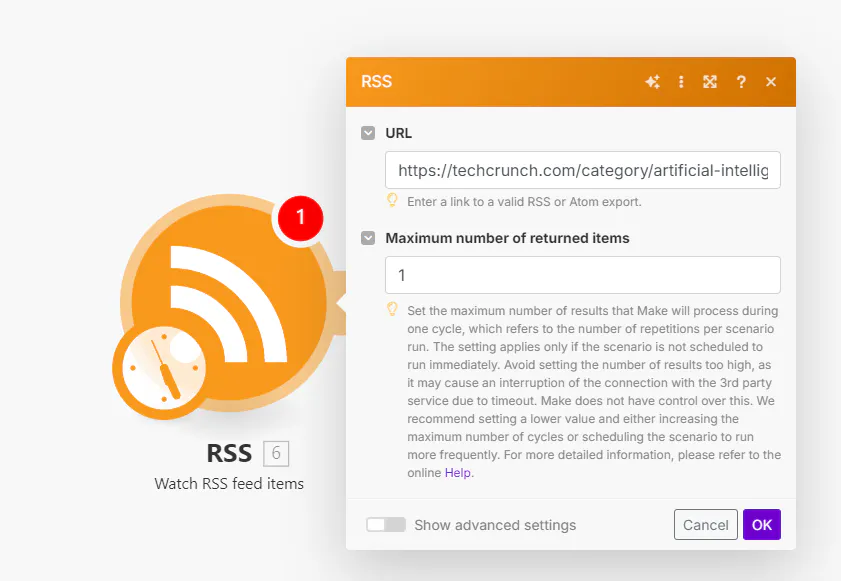
Task: Toggle the Maximum number of returned items checkbox
Action: (368, 238)
